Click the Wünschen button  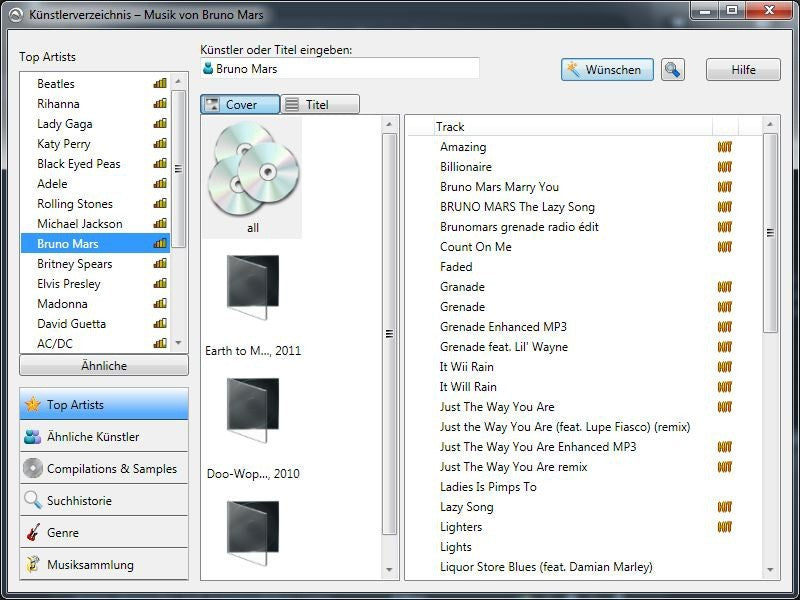[x=607, y=70]
